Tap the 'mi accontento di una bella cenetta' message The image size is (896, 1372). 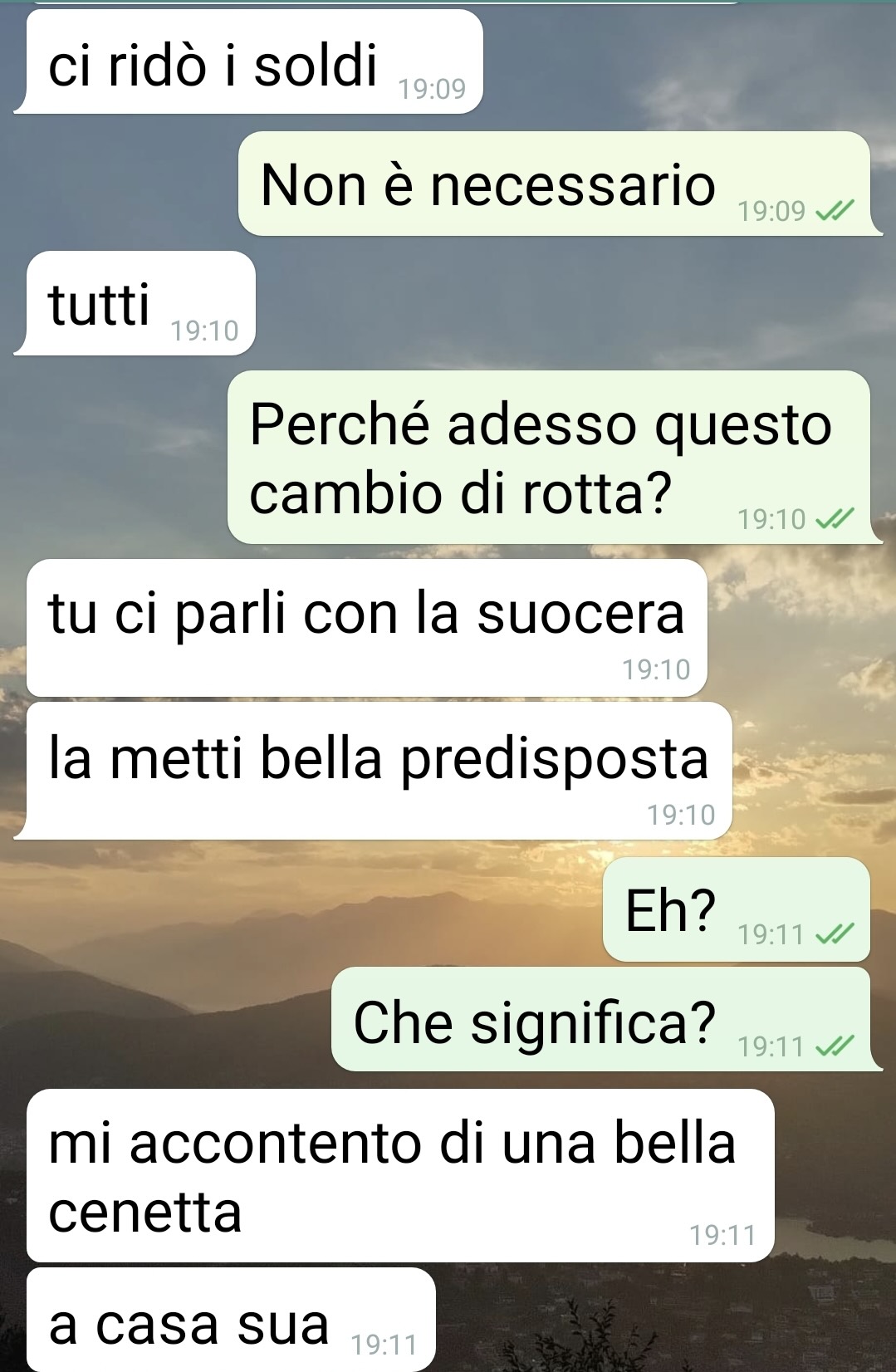(400, 1176)
